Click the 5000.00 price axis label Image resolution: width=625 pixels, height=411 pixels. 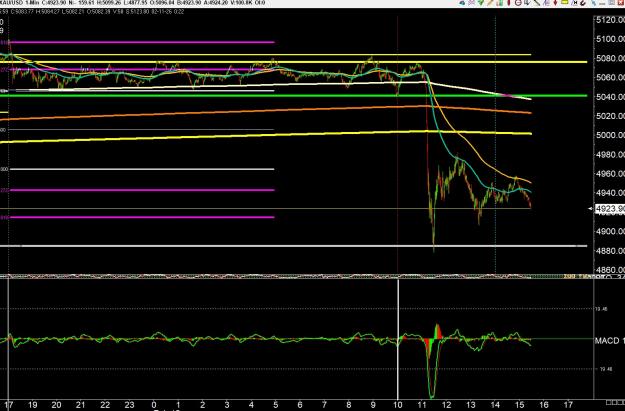click(610, 135)
